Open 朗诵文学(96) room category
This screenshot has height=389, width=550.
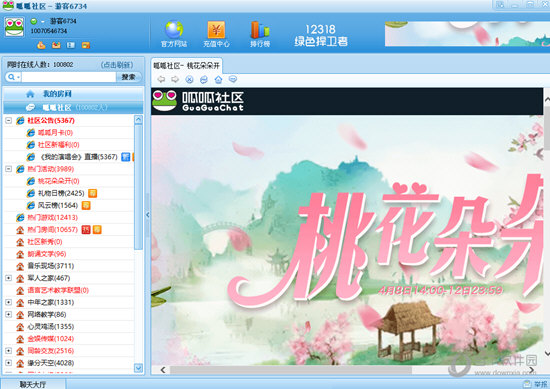[x=47, y=254]
